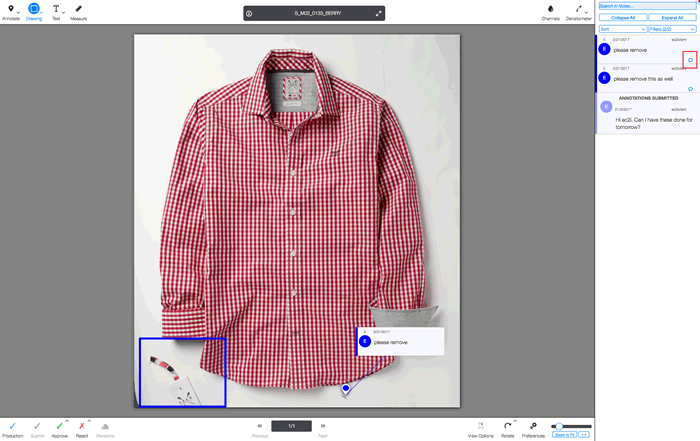Click the Approve checkmark icon
The height and width of the screenshot is (441, 700).
(x=59, y=426)
